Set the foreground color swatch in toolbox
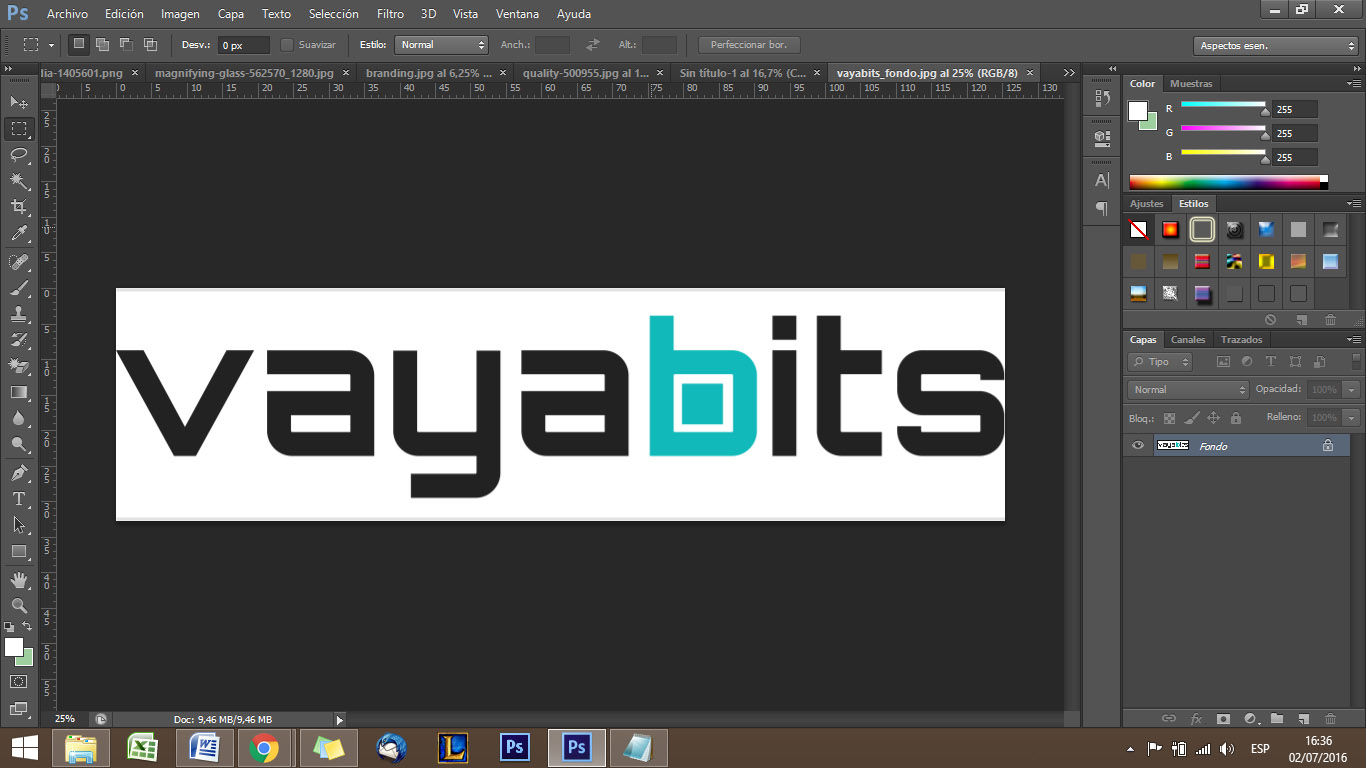Image resolution: width=1366 pixels, height=768 pixels. point(14,647)
